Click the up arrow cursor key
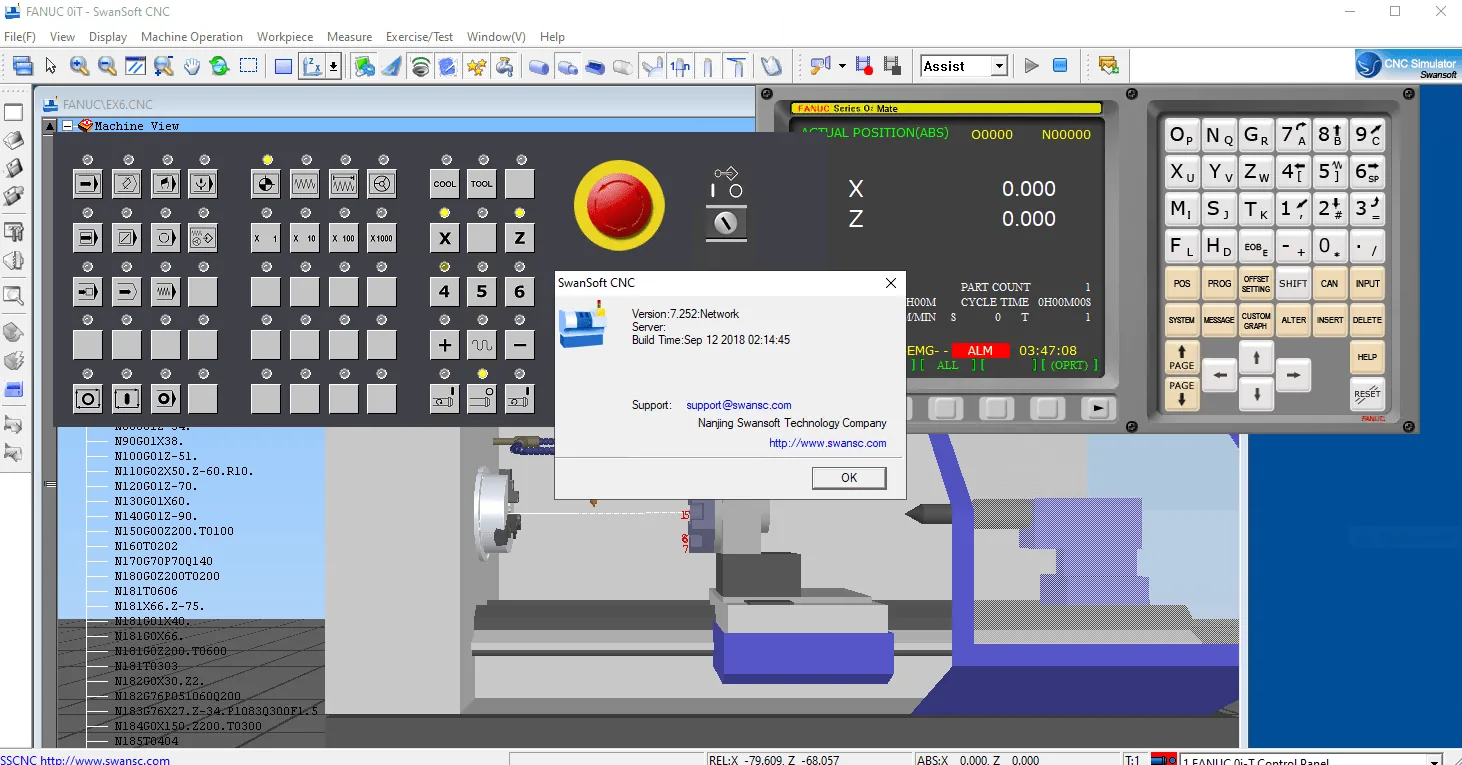The image size is (1462, 765). pos(1256,357)
